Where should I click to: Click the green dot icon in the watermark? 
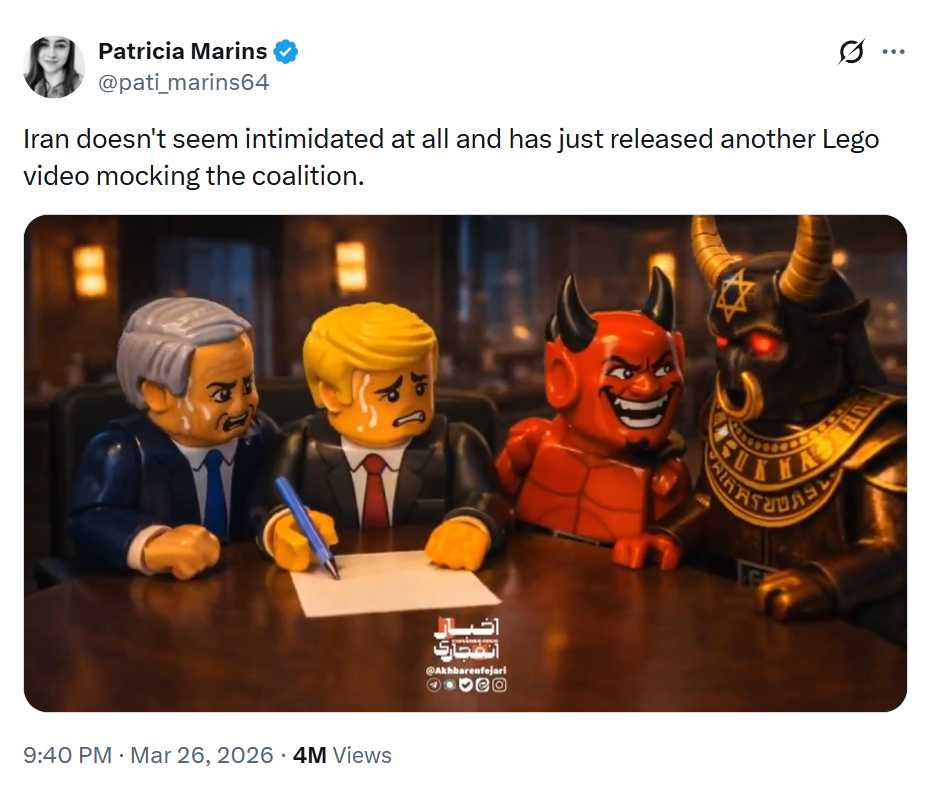click(x=450, y=685)
